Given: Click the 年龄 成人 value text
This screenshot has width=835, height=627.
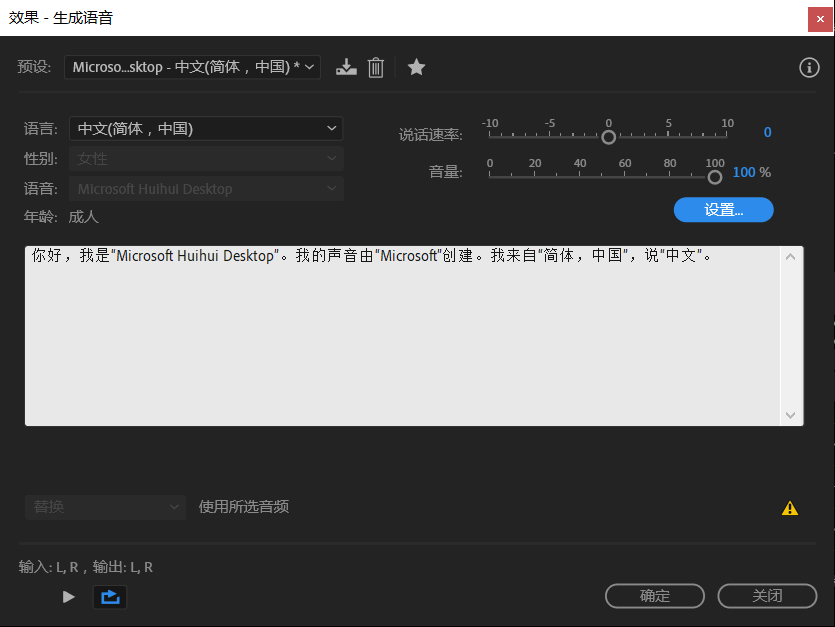Looking at the screenshot, I should [84, 217].
